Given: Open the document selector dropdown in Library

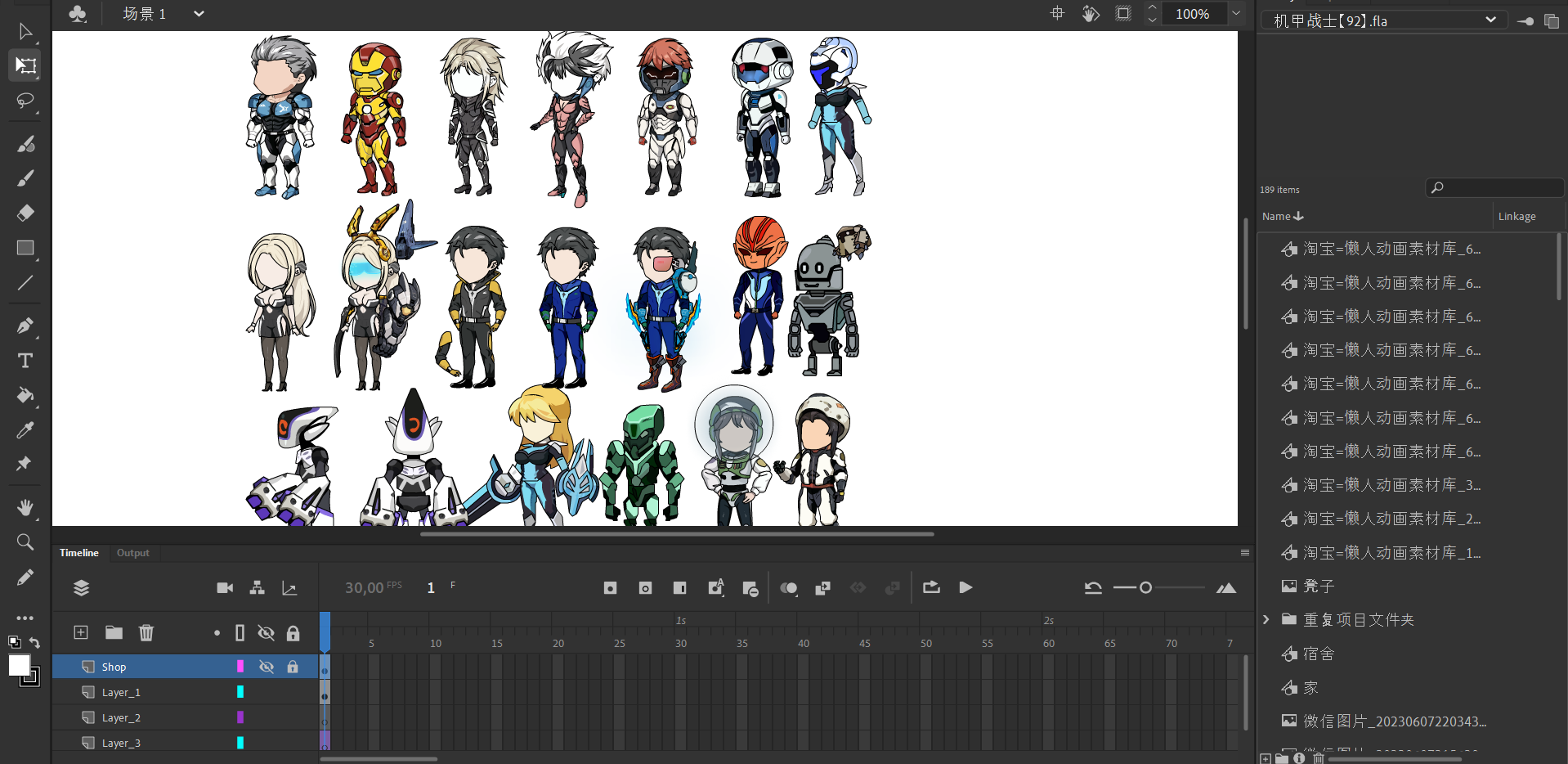Looking at the screenshot, I should (1490, 20).
